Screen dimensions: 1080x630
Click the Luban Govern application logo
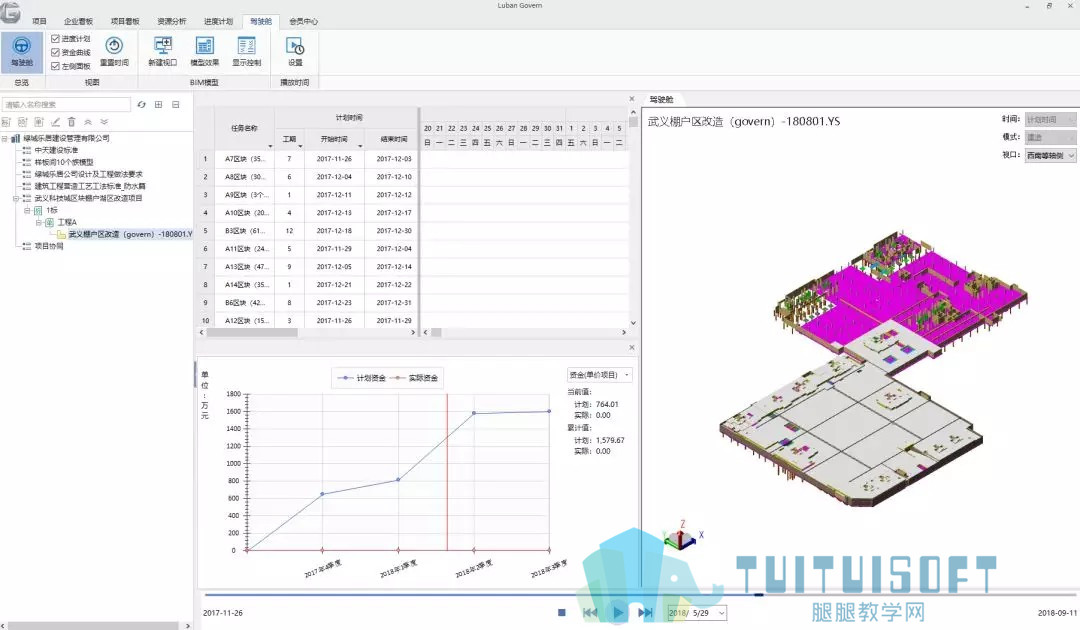click(10, 10)
